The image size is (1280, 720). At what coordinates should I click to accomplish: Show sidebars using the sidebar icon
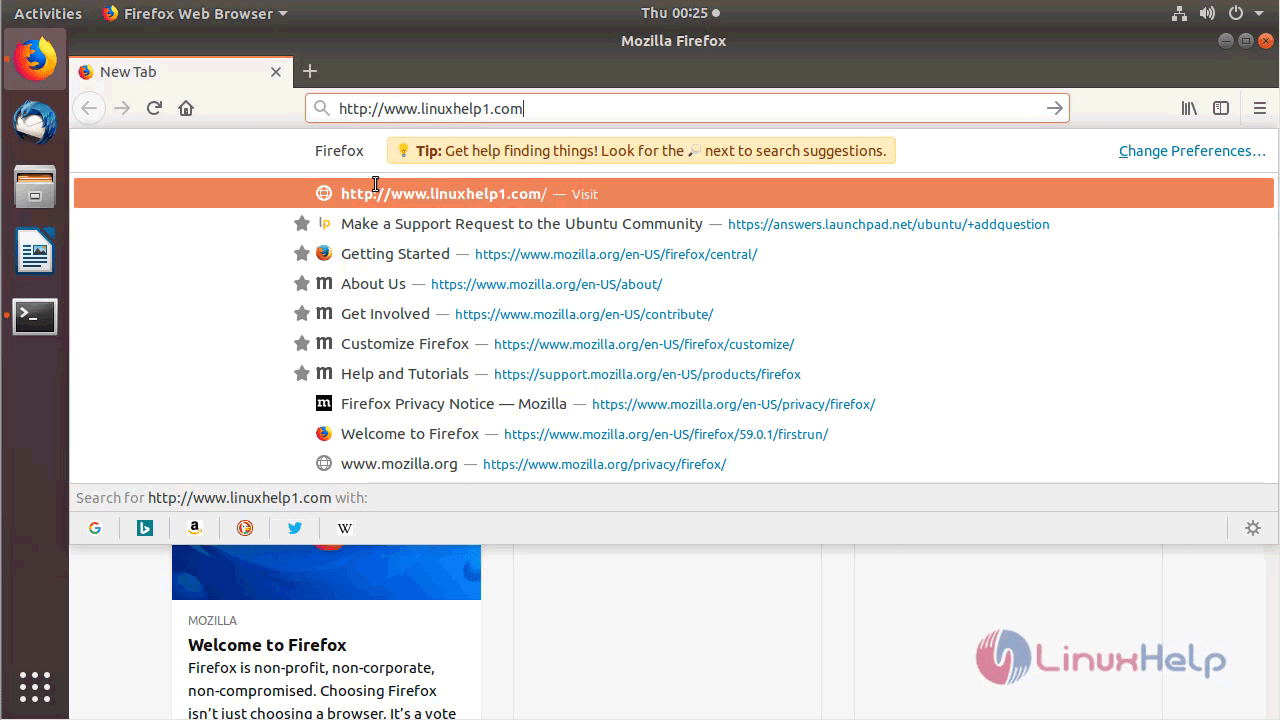point(1221,108)
